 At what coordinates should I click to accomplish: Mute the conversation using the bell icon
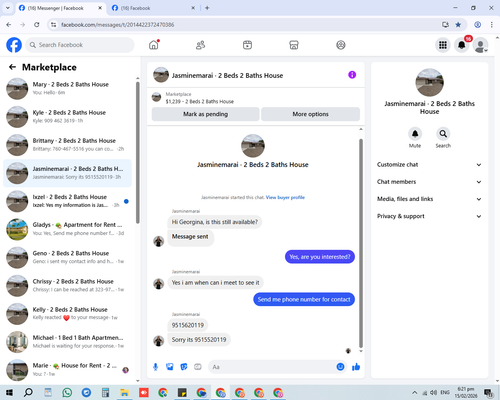pyautogui.click(x=415, y=134)
